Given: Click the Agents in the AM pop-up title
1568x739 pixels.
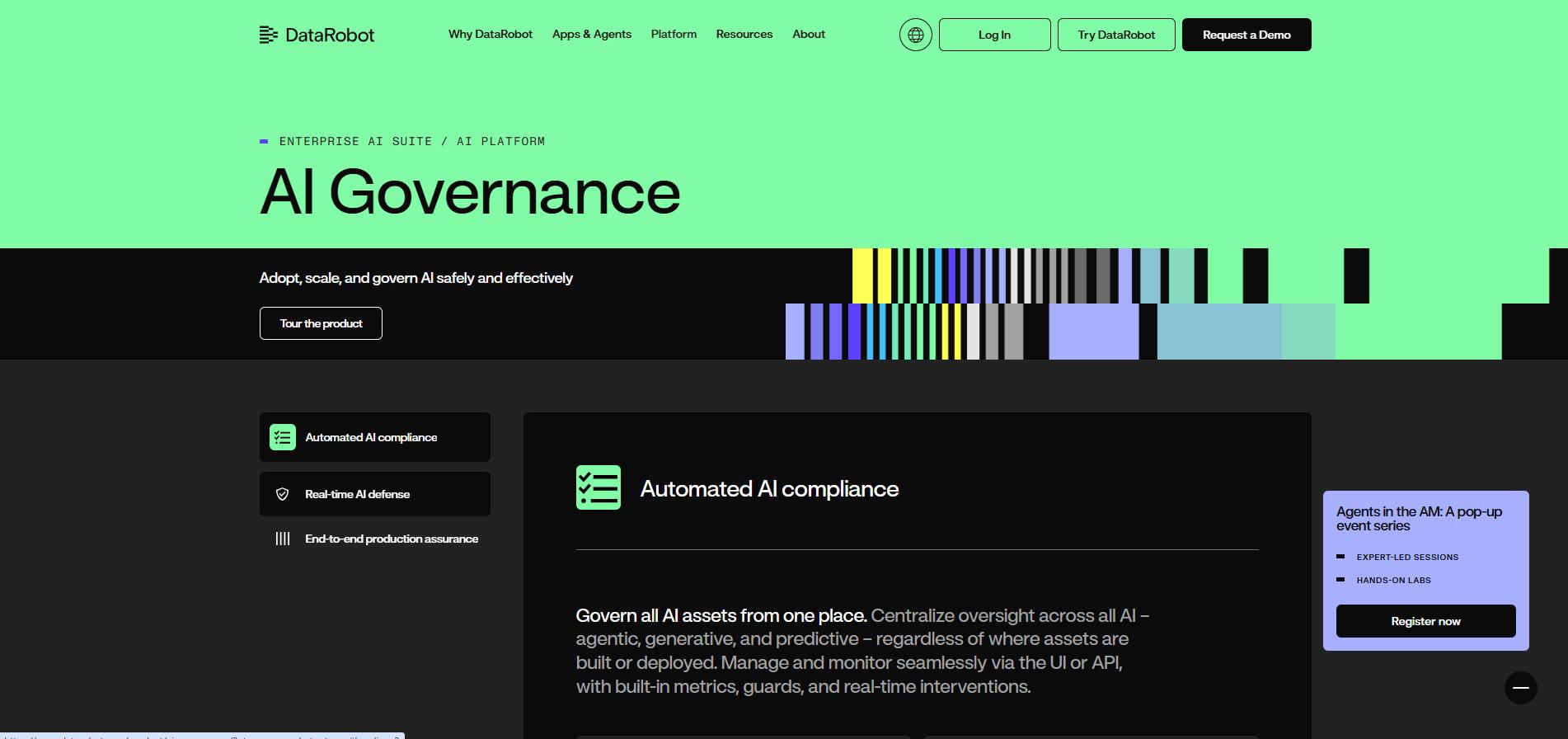Looking at the screenshot, I should (x=1419, y=519).
